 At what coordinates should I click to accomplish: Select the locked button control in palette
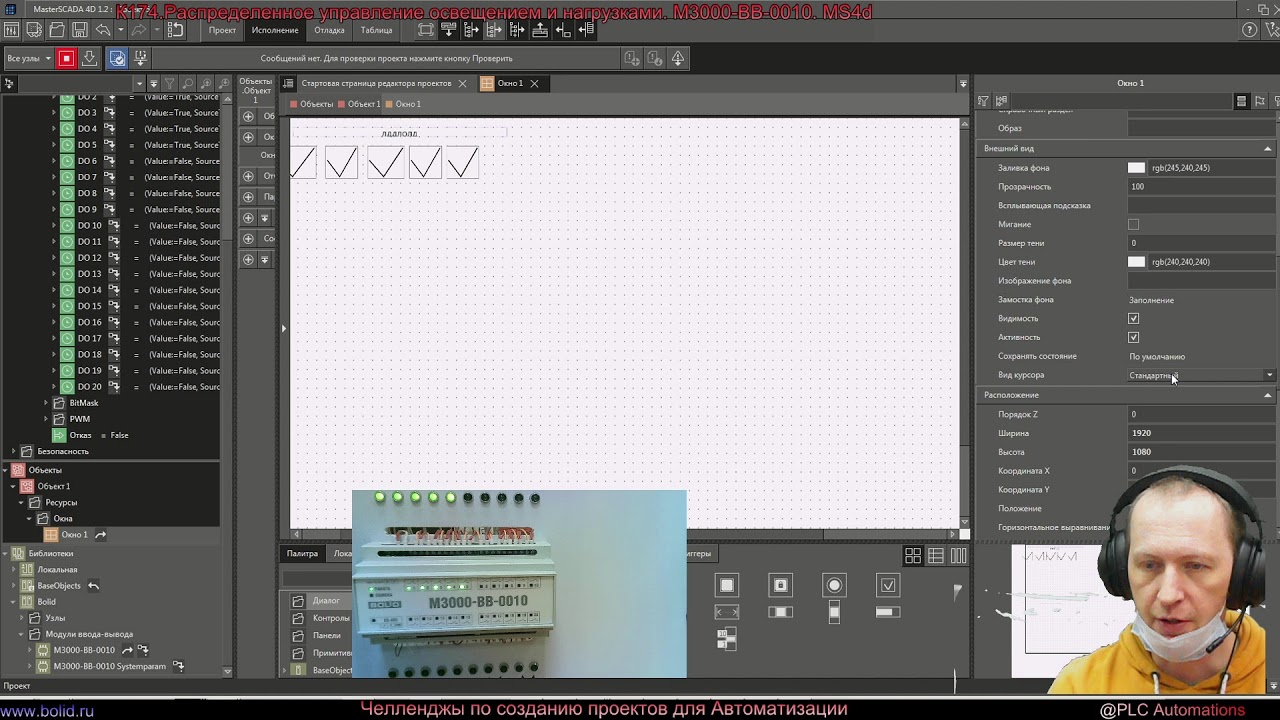781,585
